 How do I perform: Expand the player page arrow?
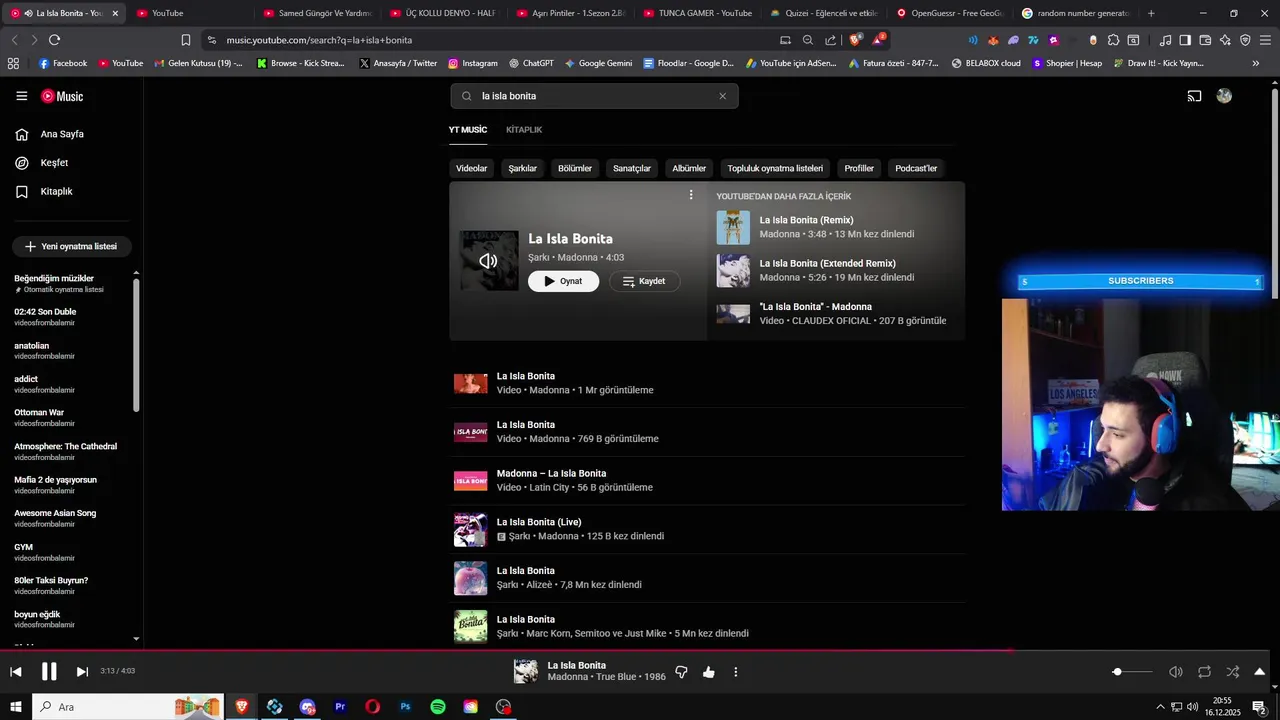pos(1260,672)
